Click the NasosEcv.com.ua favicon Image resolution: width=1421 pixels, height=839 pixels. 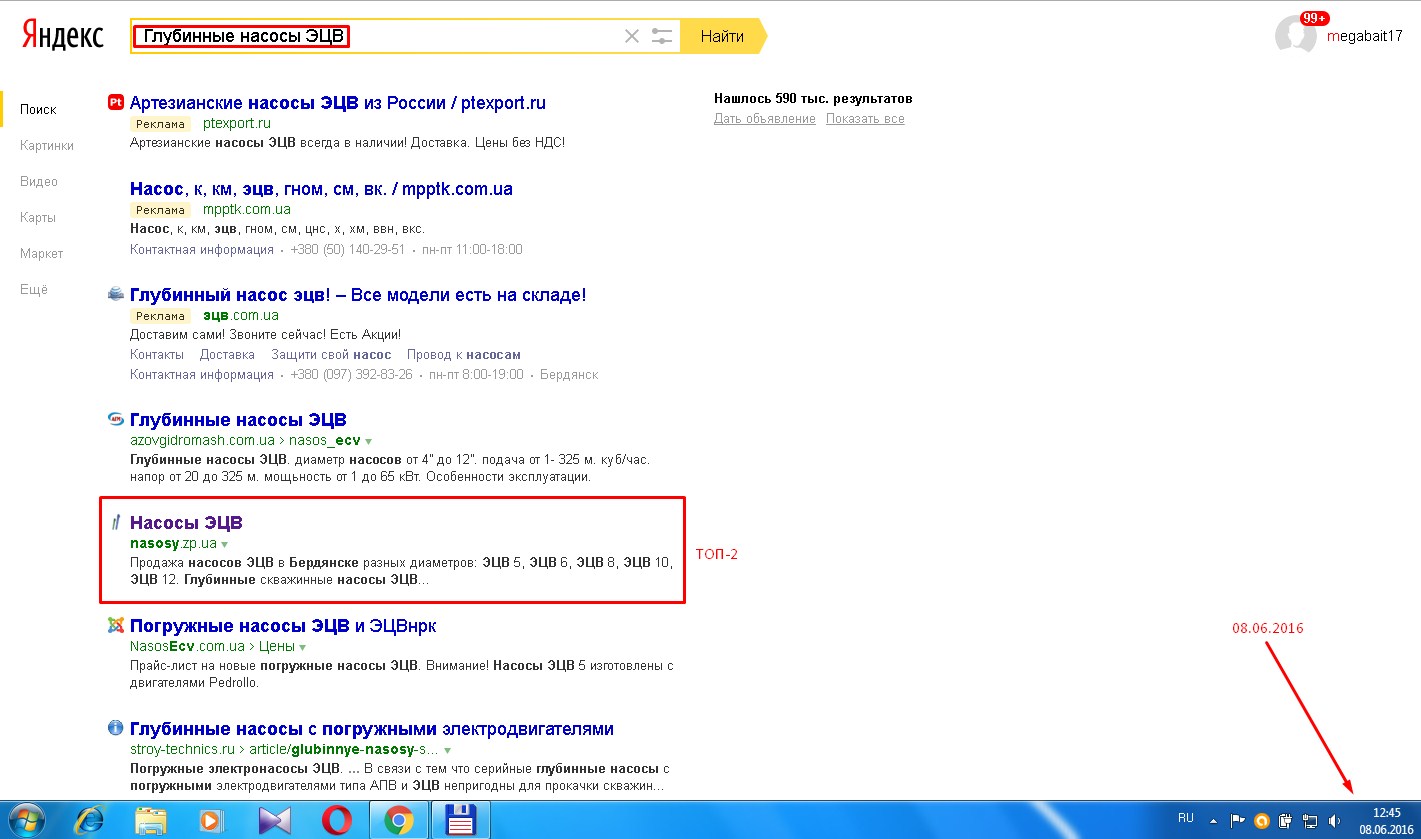(115, 625)
